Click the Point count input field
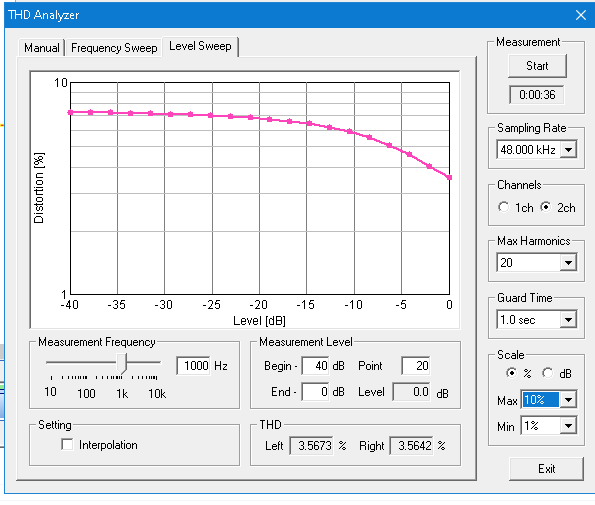The image size is (595, 505). 416,366
